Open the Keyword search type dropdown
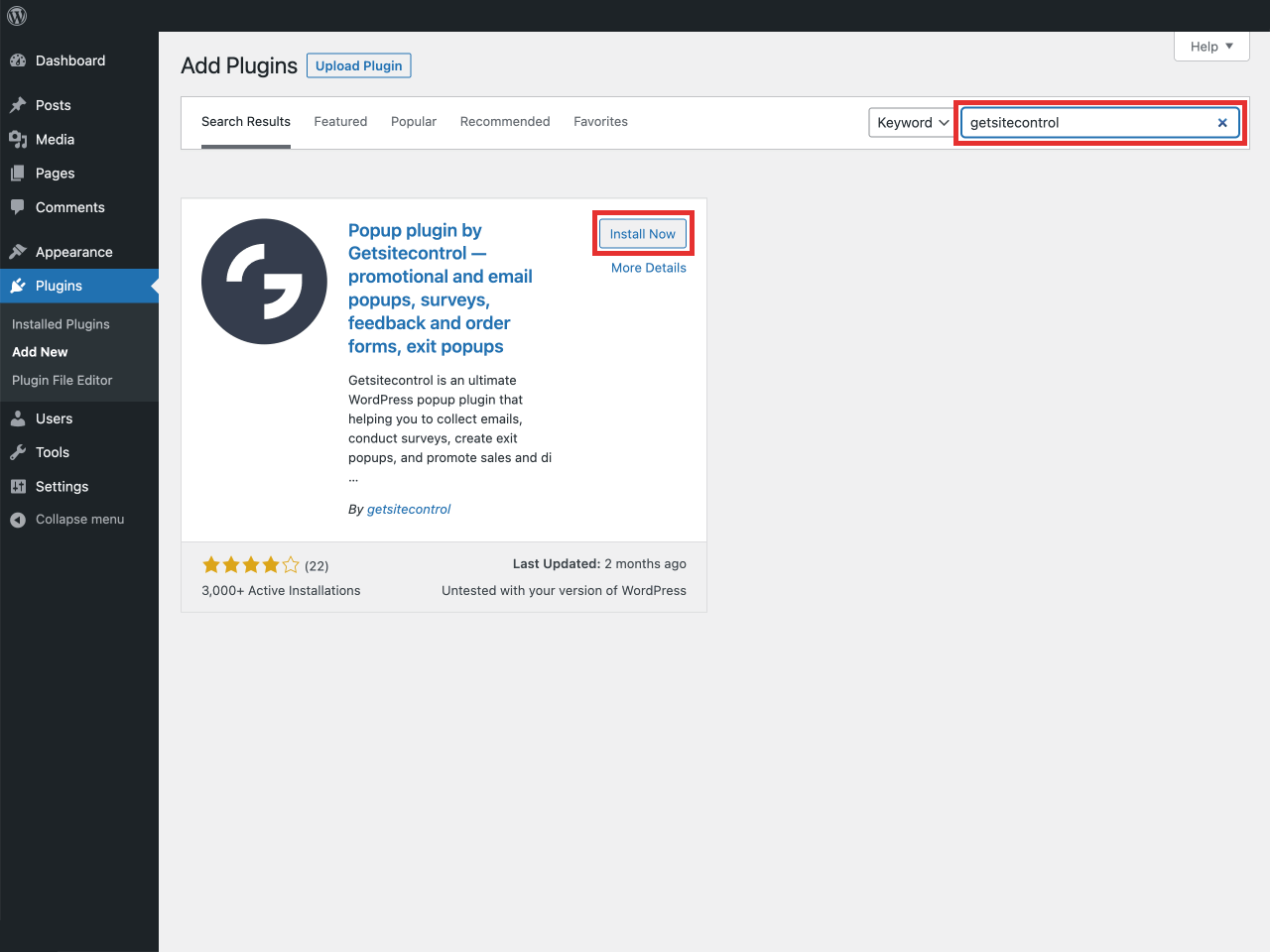 pyautogui.click(x=911, y=123)
